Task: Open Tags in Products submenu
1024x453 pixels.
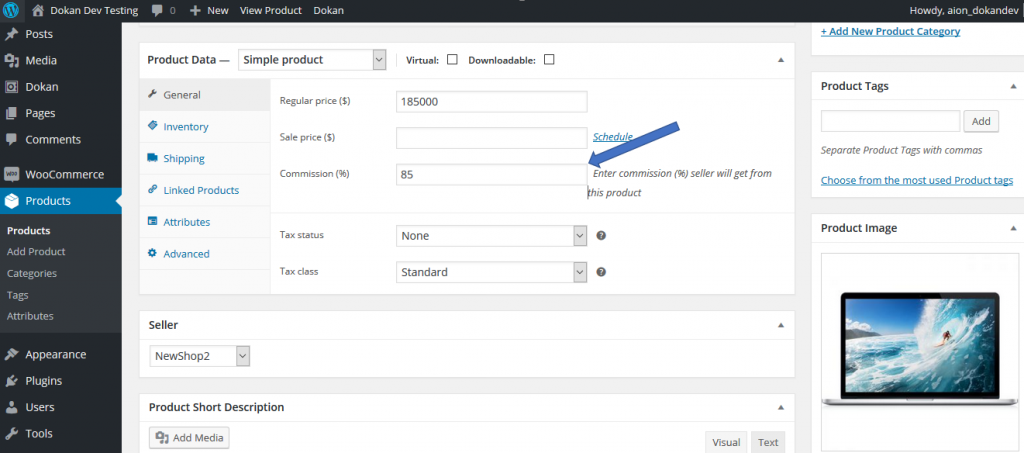Action: point(18,295)
